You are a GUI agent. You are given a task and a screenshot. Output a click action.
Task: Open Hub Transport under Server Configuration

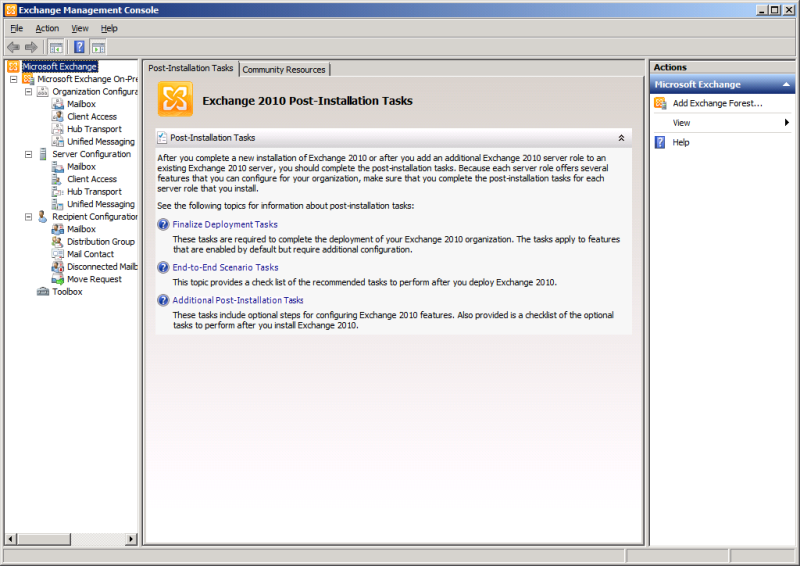[94, 192]
